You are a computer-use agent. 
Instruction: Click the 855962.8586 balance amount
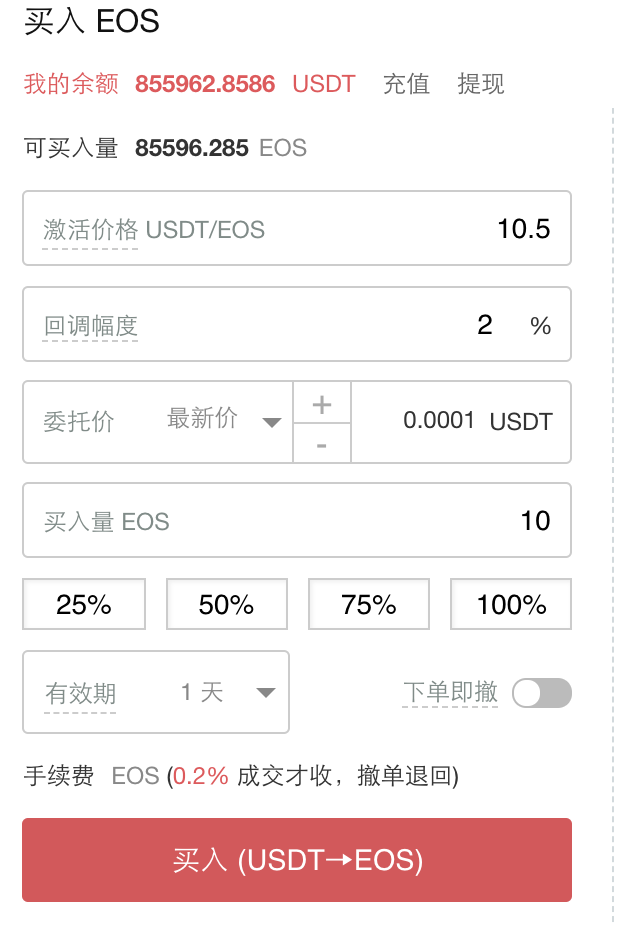pyautogui.click(x=205, y=84)
